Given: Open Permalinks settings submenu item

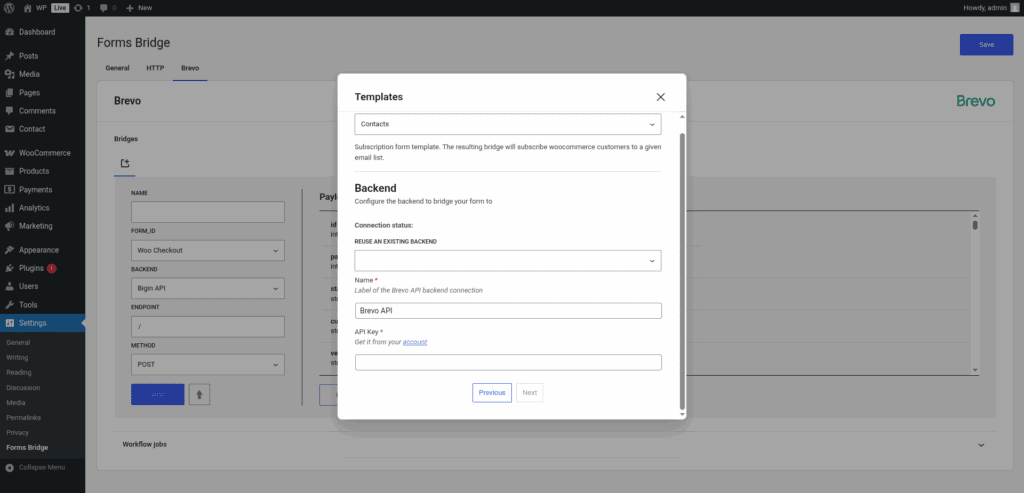Looking at the screenshot, I should click(x=22, y=417).
